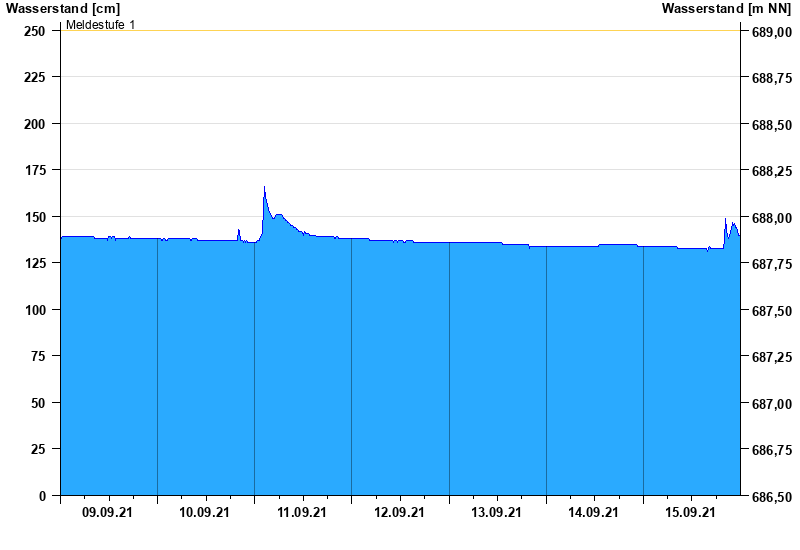Image resolution: width=800 pixels, height=550 pixels.
Task: Click the 687,25 value on the right axis
Action: coord(772,357)
